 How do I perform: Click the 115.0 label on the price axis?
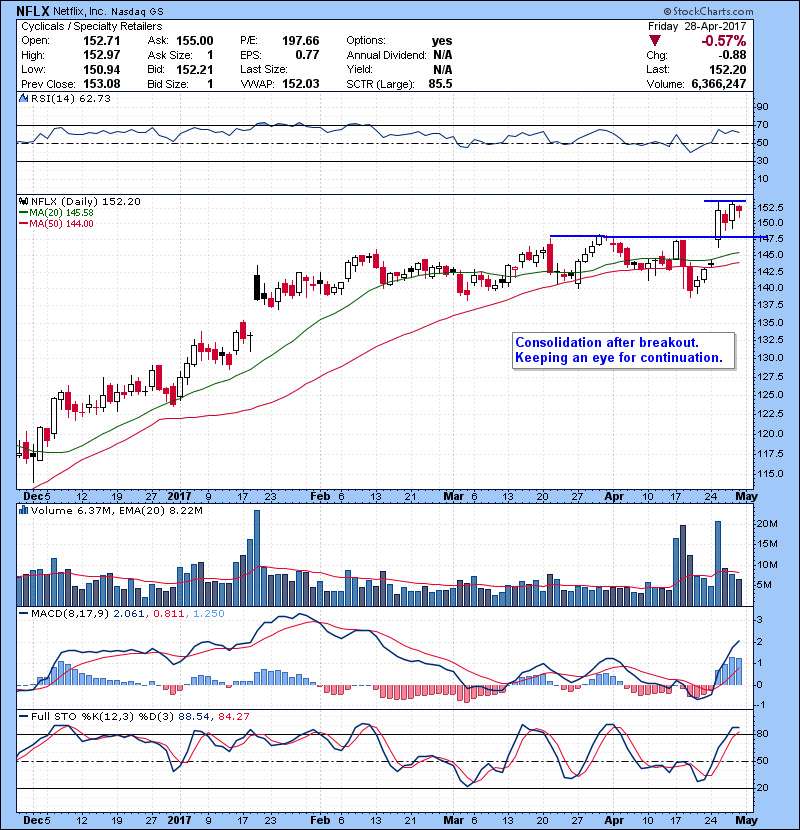coord(770,473)
